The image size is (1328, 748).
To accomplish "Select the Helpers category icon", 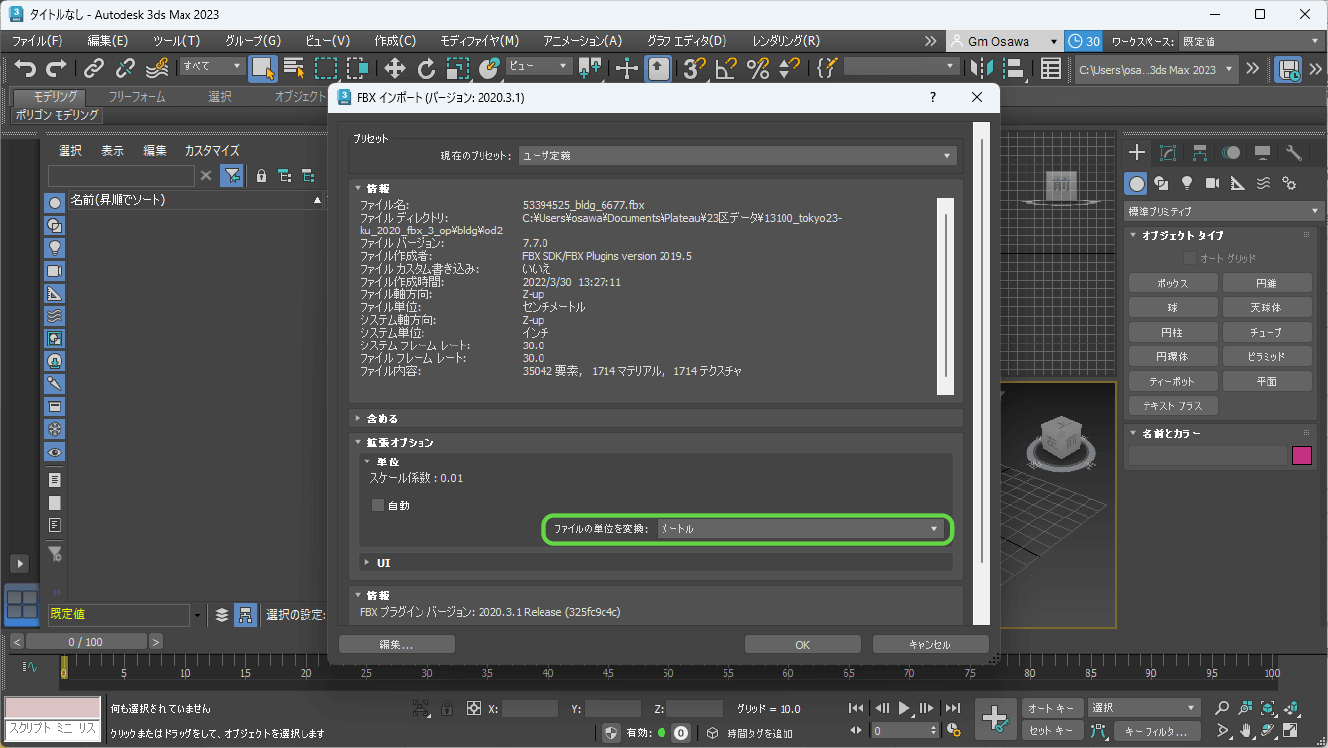I will click(x=1237, y=183).
